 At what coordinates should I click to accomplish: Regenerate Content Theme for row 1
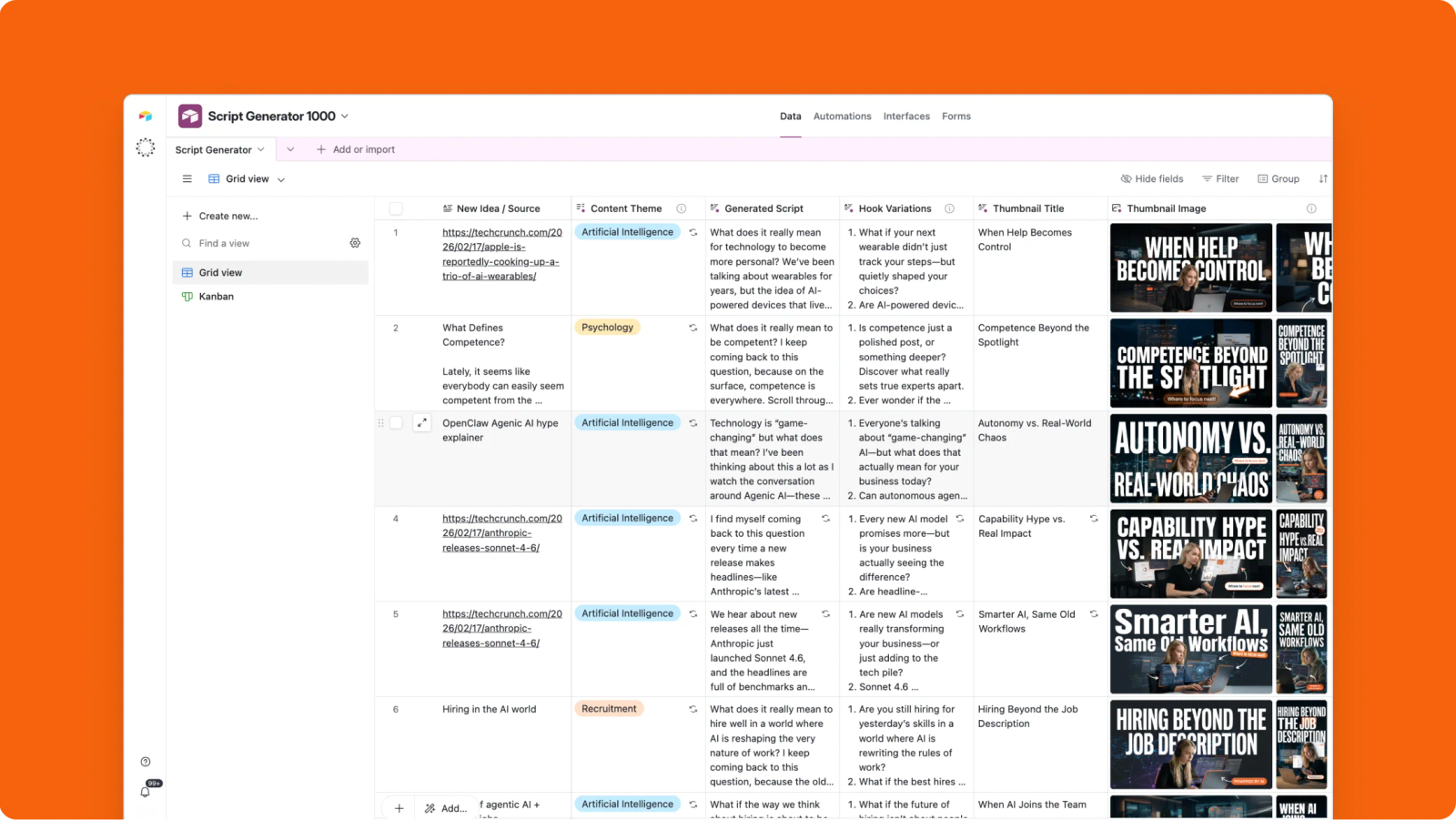[x=693, y=232]
